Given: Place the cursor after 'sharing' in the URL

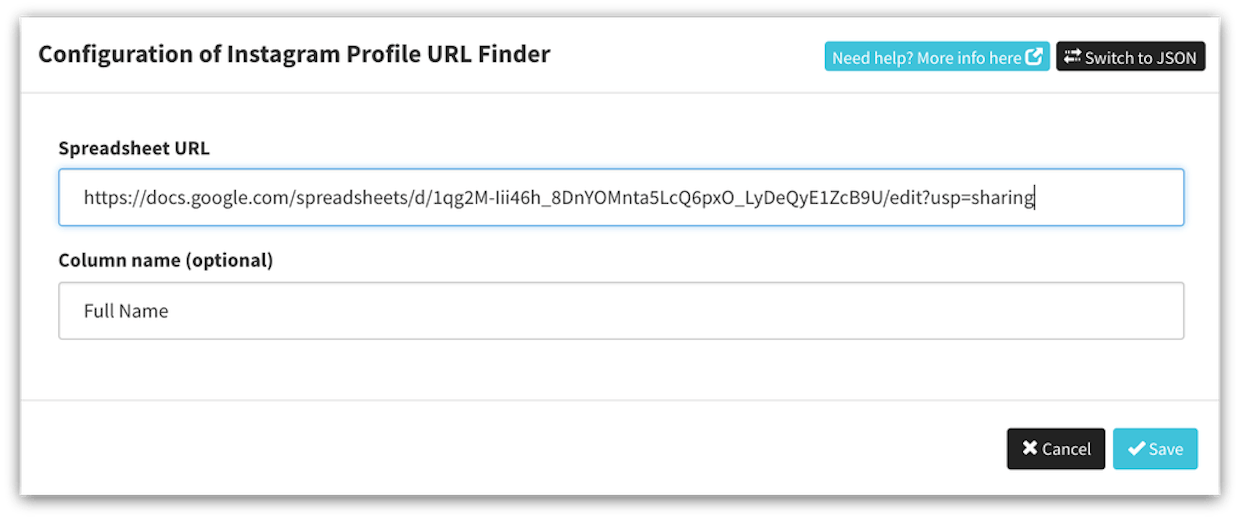Looking at the screenshot, I should click(x=1034, y=198).
